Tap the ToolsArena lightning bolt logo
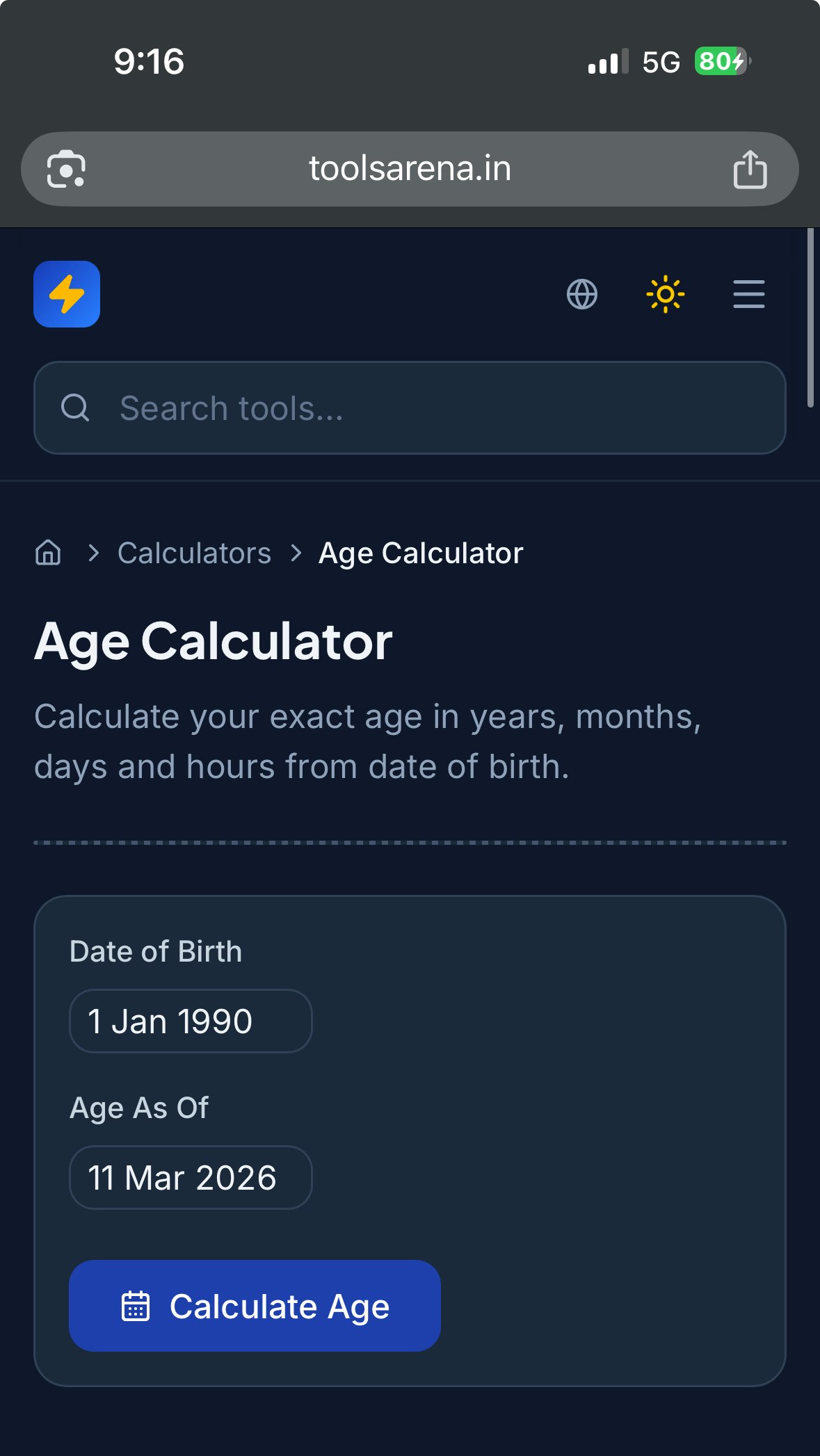The width and height of the screenshot is (820, 1456). pyautogui.click(x=67, y=294)
